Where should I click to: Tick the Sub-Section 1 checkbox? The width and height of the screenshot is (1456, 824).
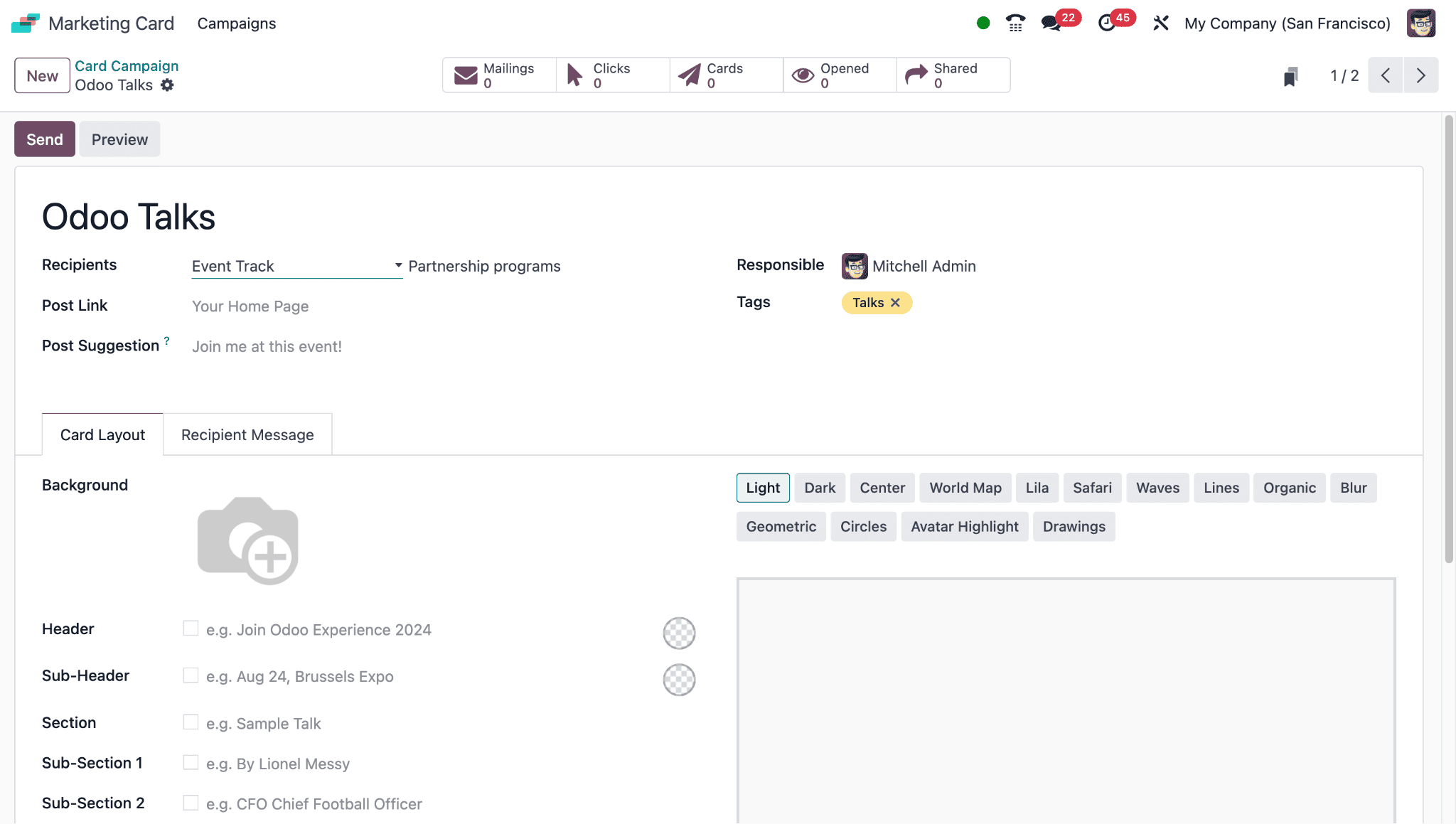191,763
